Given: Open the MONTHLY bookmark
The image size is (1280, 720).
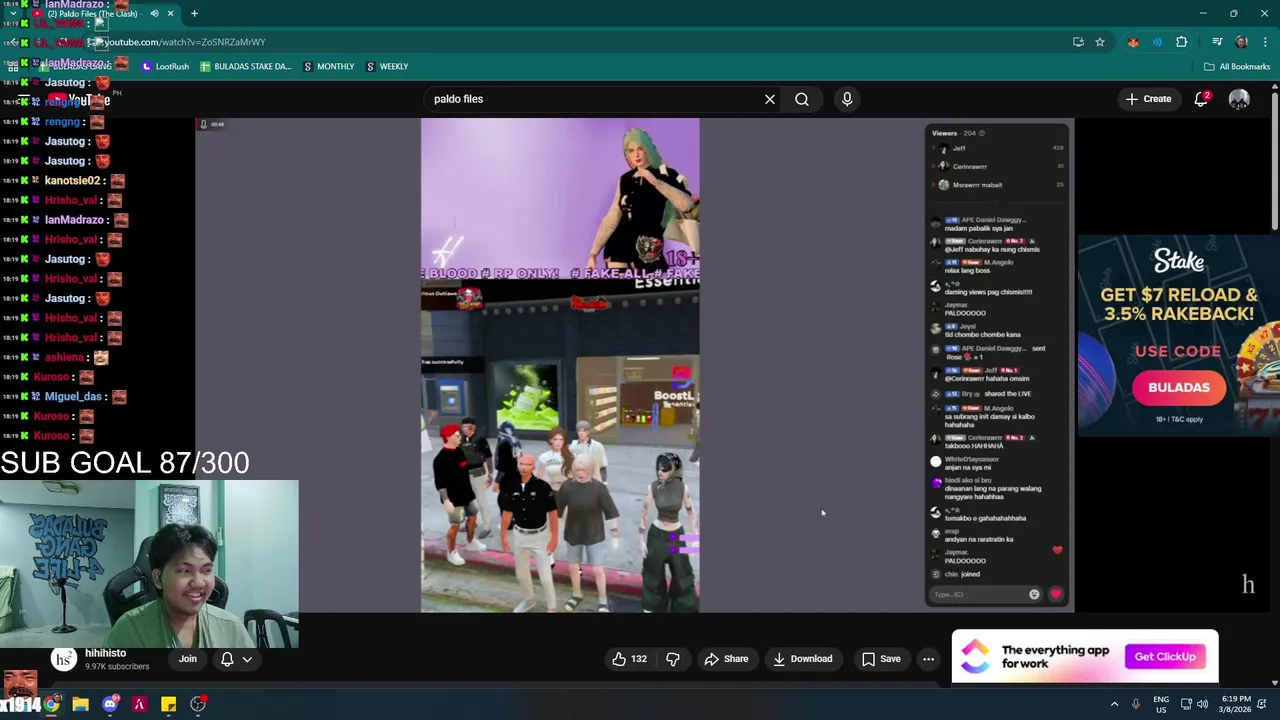Looking at the screenshot, I should click(x=329, y=66).
